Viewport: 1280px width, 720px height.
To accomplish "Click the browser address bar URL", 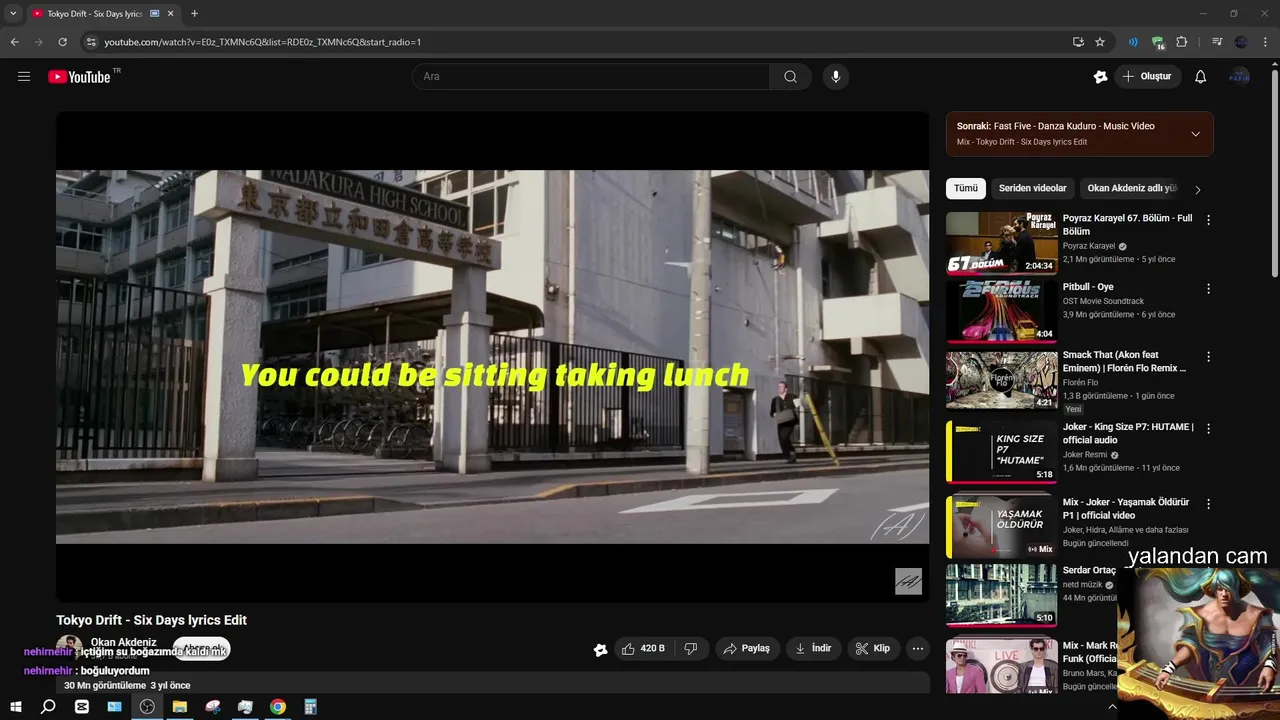I will [262, 42].
